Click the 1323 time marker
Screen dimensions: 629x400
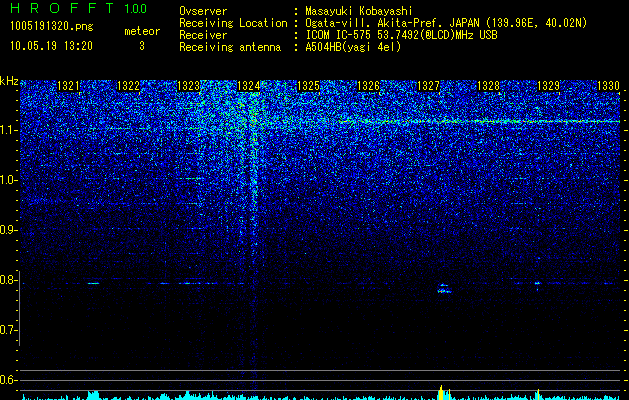(188, 86)
